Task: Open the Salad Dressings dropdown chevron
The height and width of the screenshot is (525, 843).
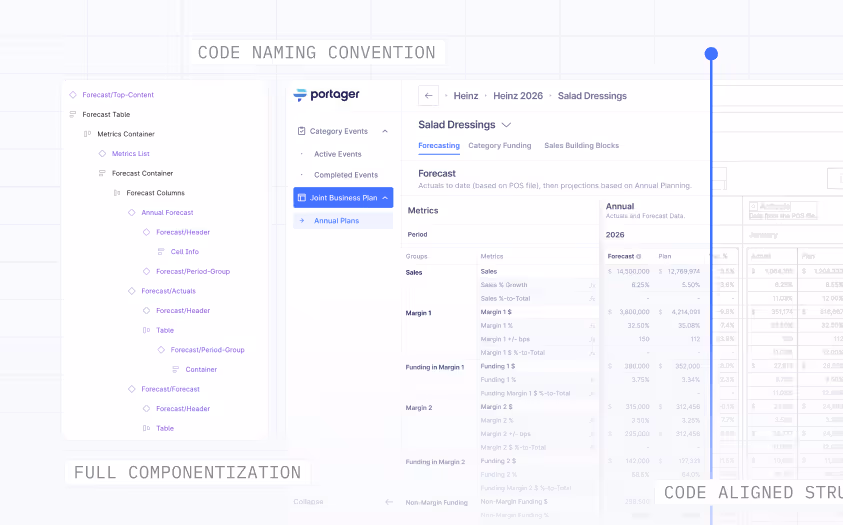Action: point(506,125)
